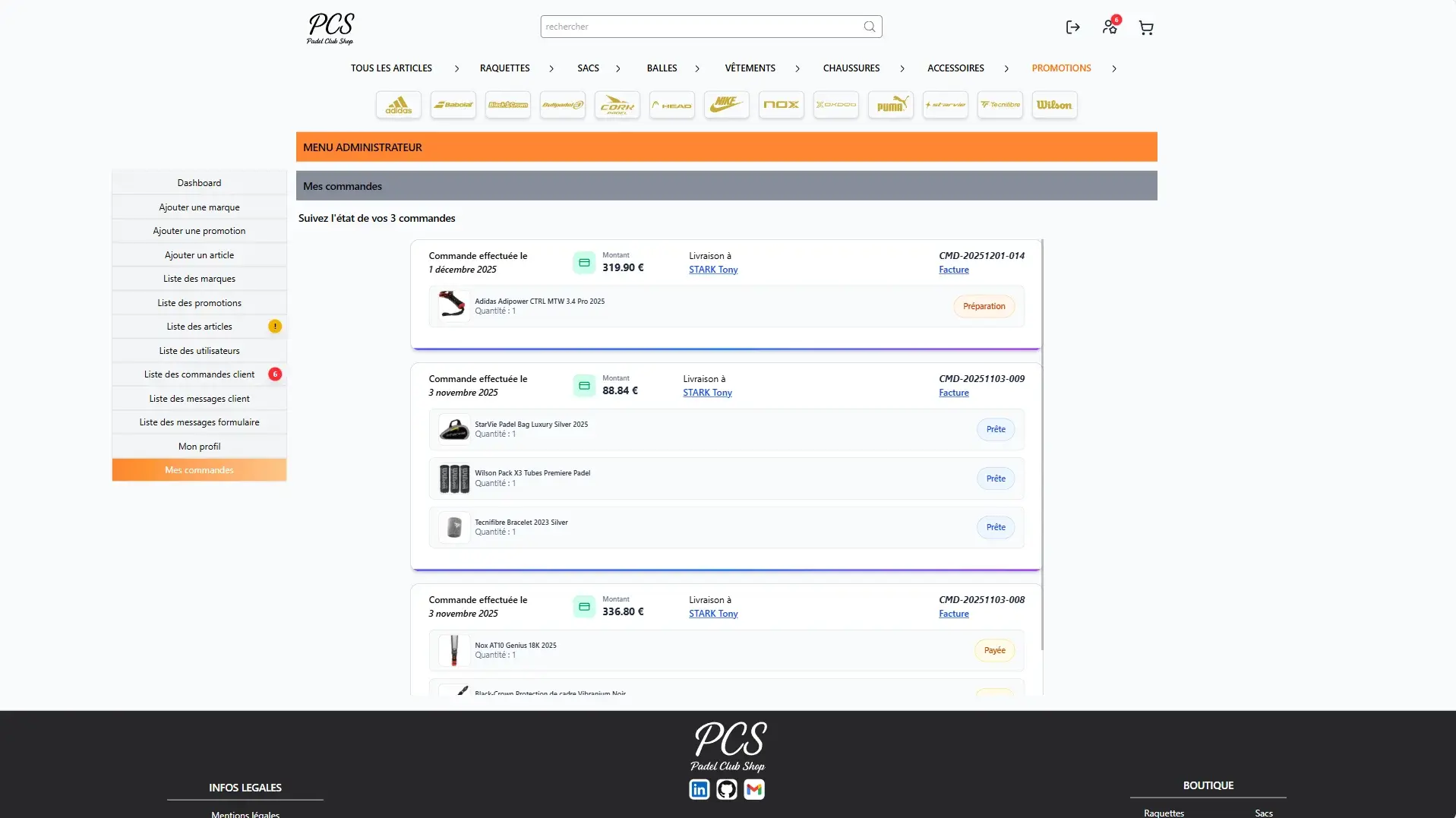1456x818 pixels.
Task: Open the orange PROMOTIONS menu item
Action: pos(1061,68)
